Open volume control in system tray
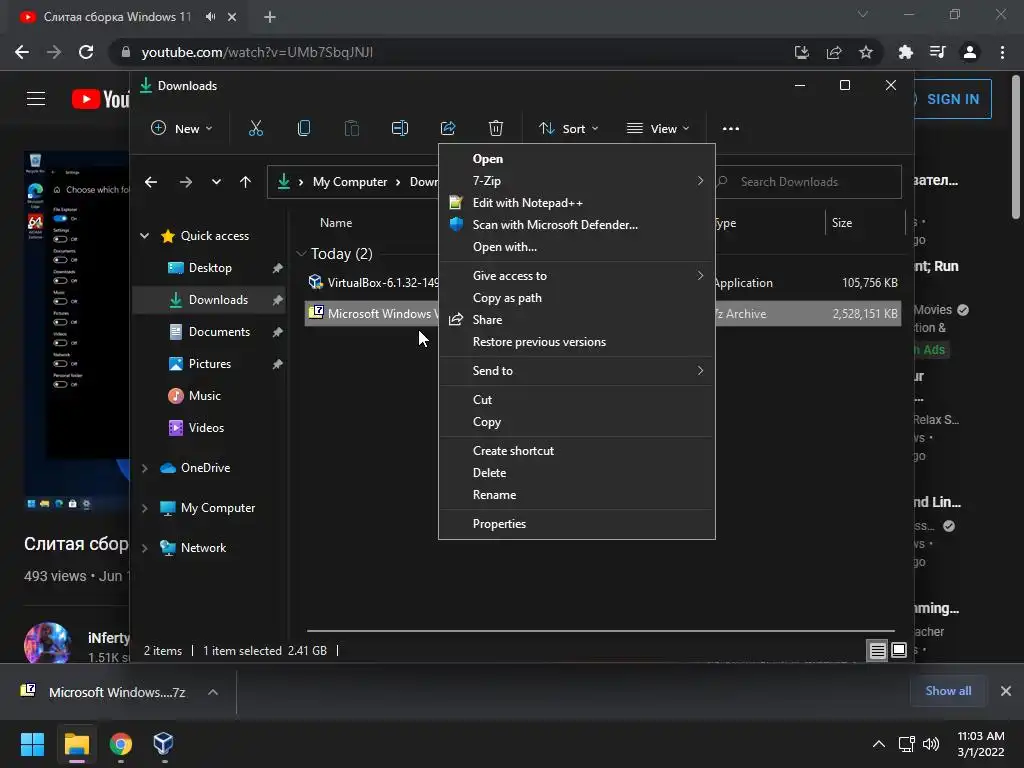Viewport: 1024px width, 768px height. [x=931, y=744]
